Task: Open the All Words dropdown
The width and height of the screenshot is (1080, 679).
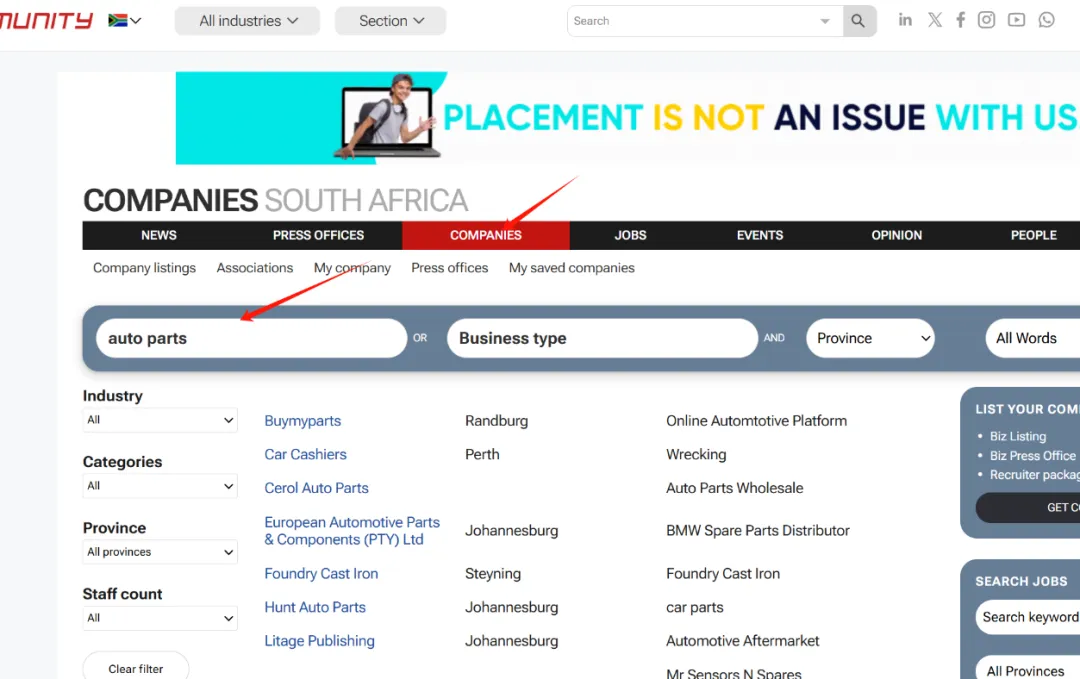Action: 1032,338
